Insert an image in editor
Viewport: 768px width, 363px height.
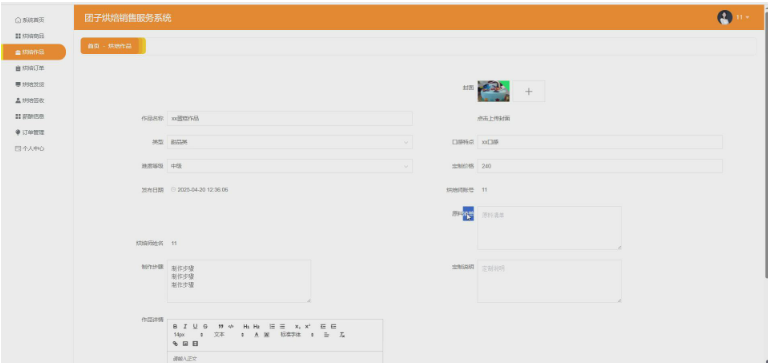(x=185, y=344)
